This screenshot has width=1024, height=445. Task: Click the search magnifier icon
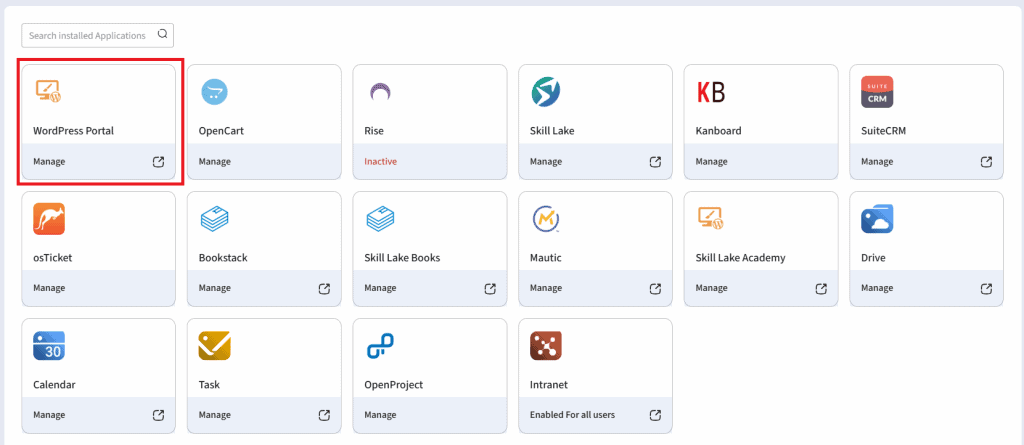point(162,35)
